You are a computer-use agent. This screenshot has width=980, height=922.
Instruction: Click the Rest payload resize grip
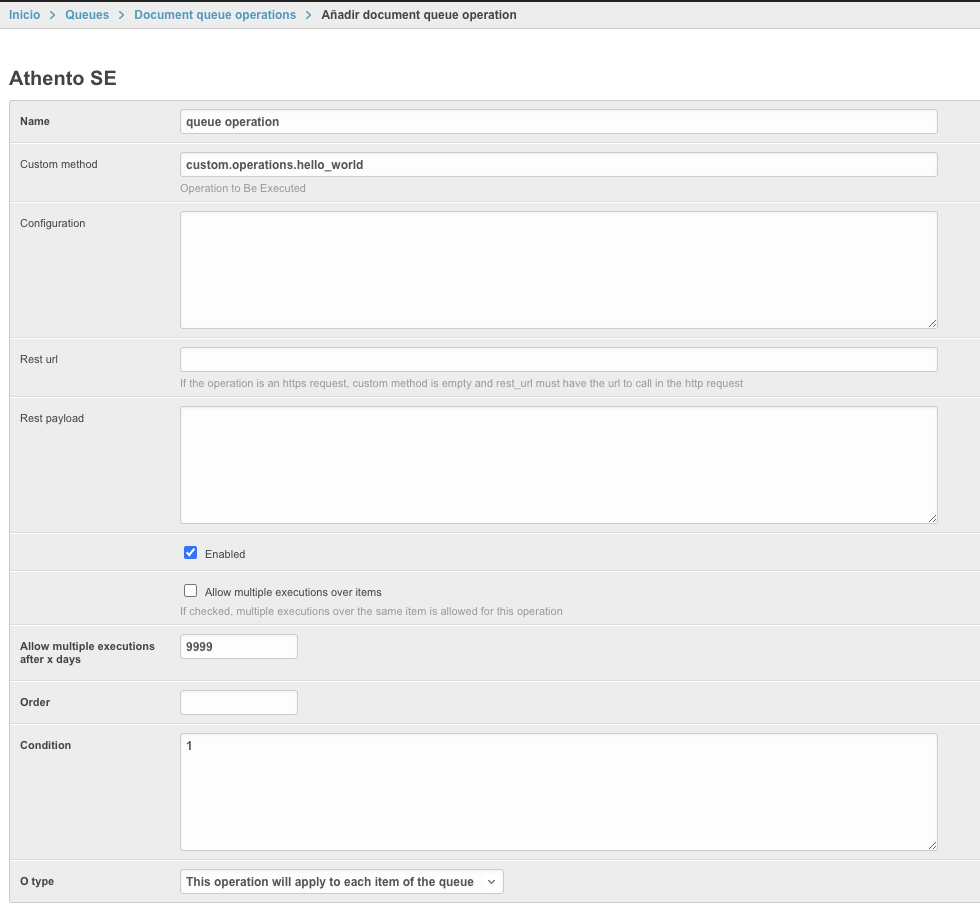point(932,517)
